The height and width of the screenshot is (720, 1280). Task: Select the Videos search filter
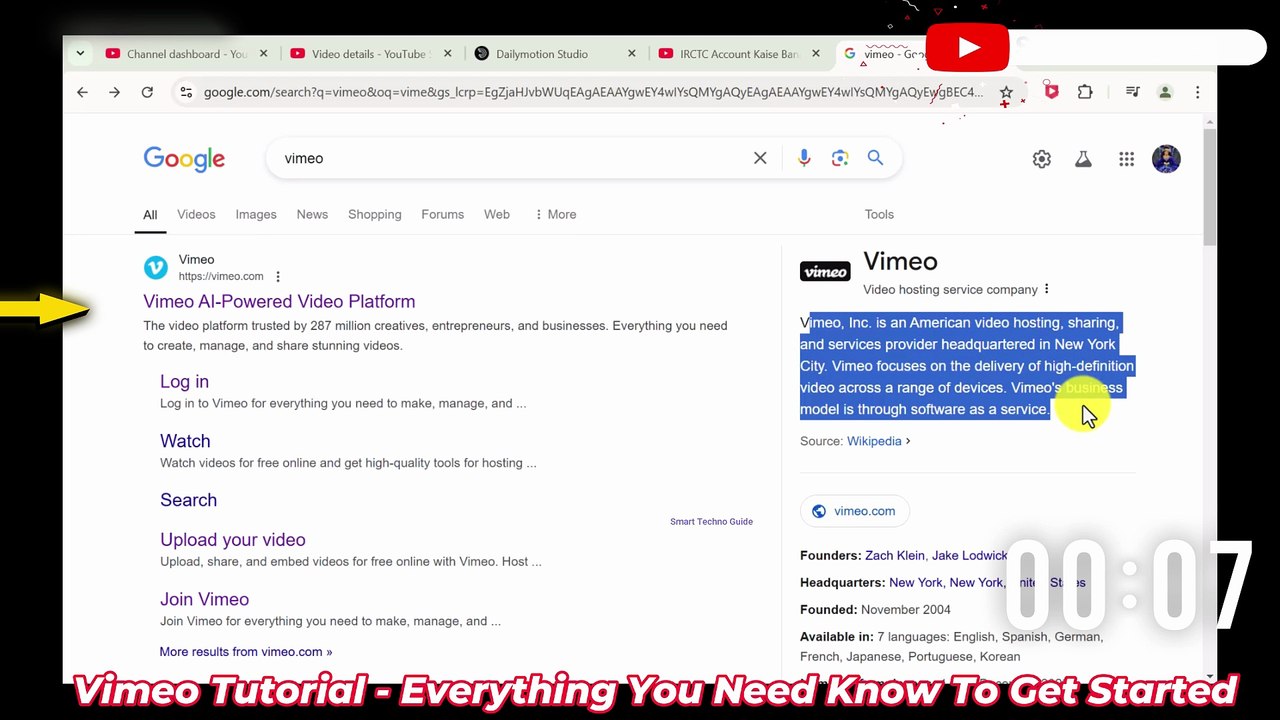tap(196, 214)
